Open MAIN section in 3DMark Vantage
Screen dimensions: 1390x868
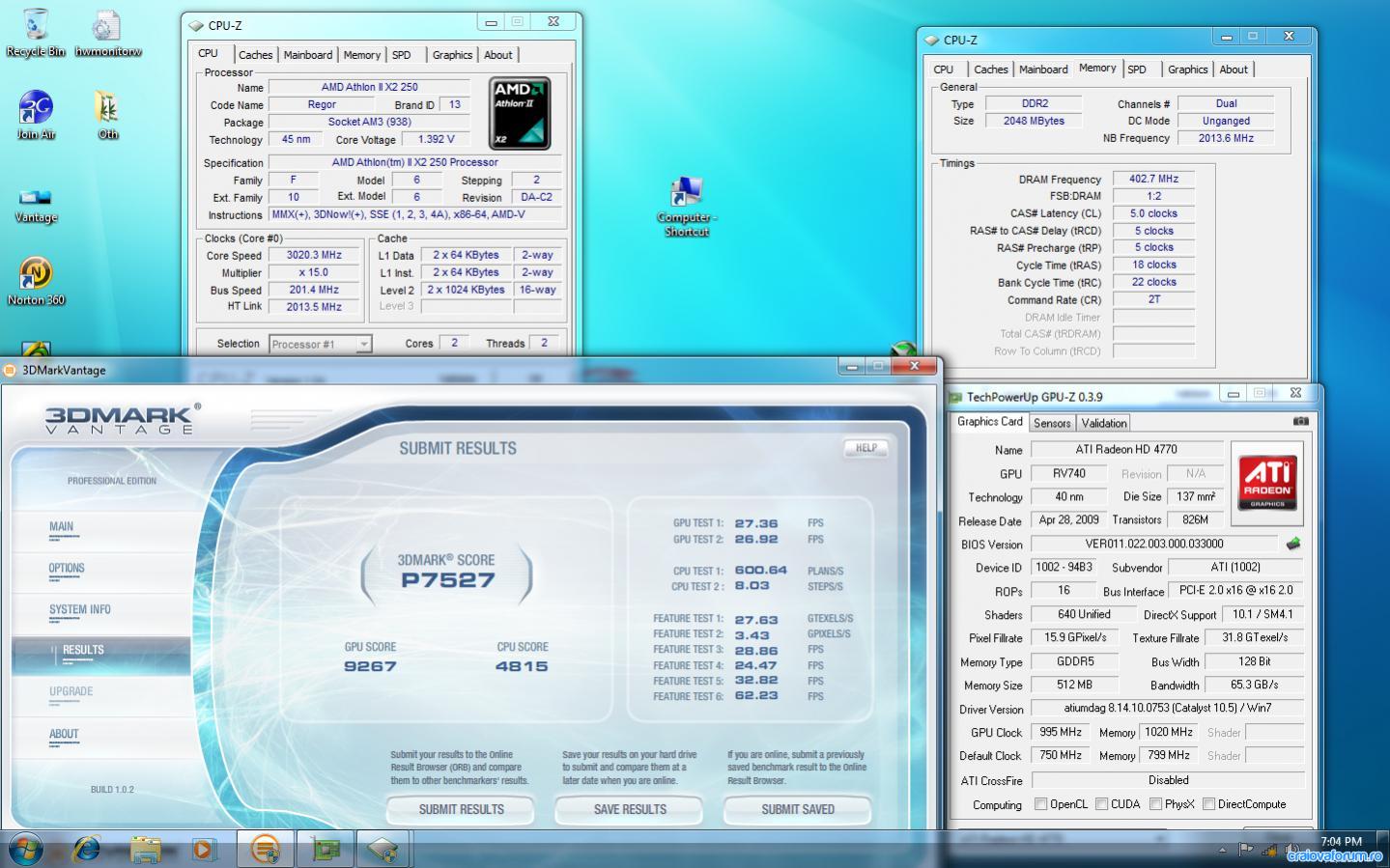coord(62,527)
